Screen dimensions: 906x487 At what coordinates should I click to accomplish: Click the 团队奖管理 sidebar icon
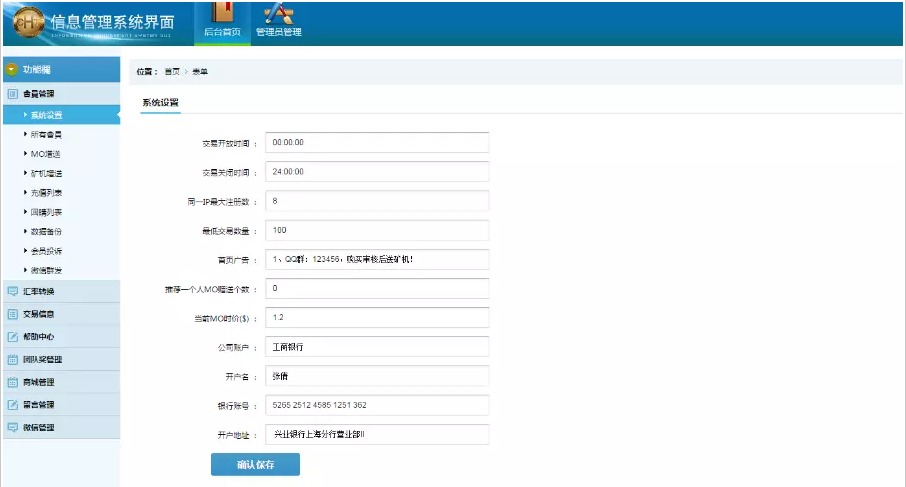point(13,359)
